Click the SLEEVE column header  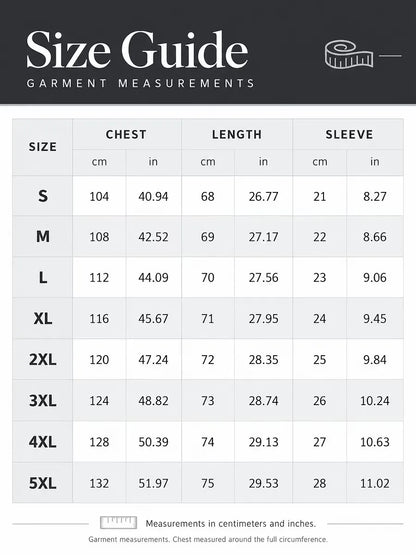coord(349,135)
